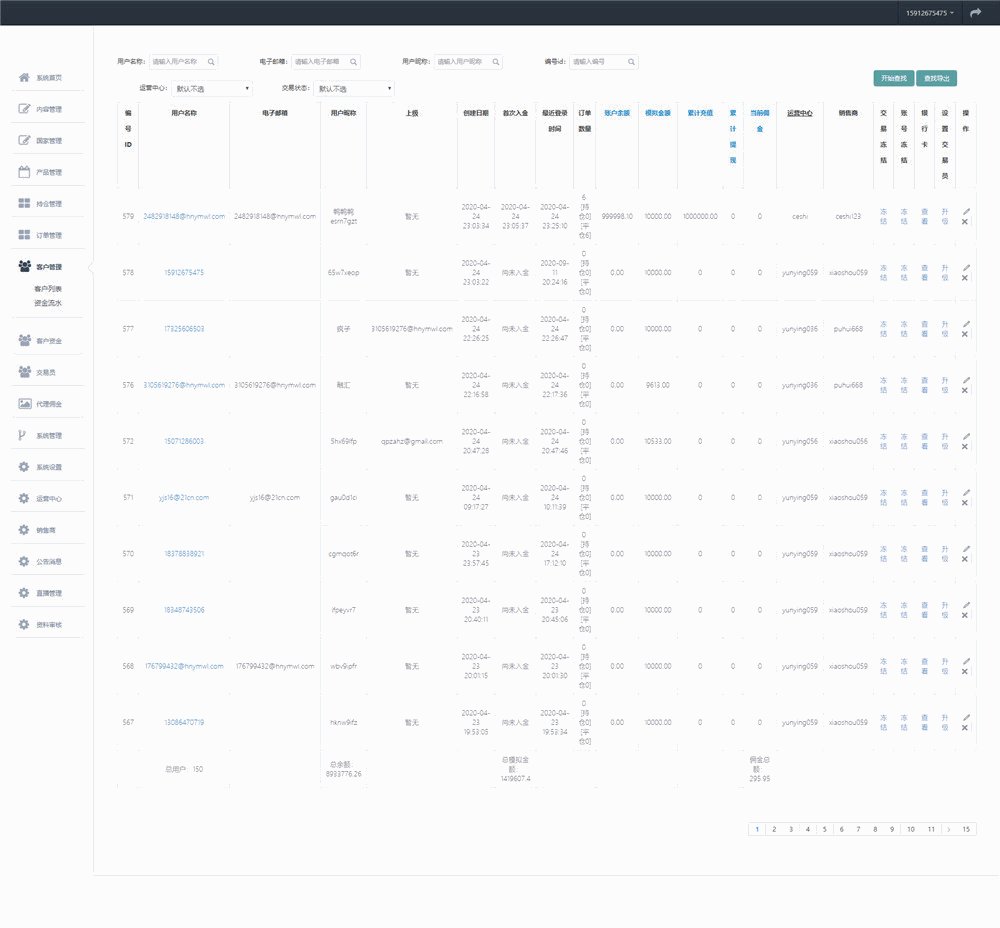The height and width of the screenshot is (928, 1000).
Task: Open user link 15071286003
Action: 184,441
